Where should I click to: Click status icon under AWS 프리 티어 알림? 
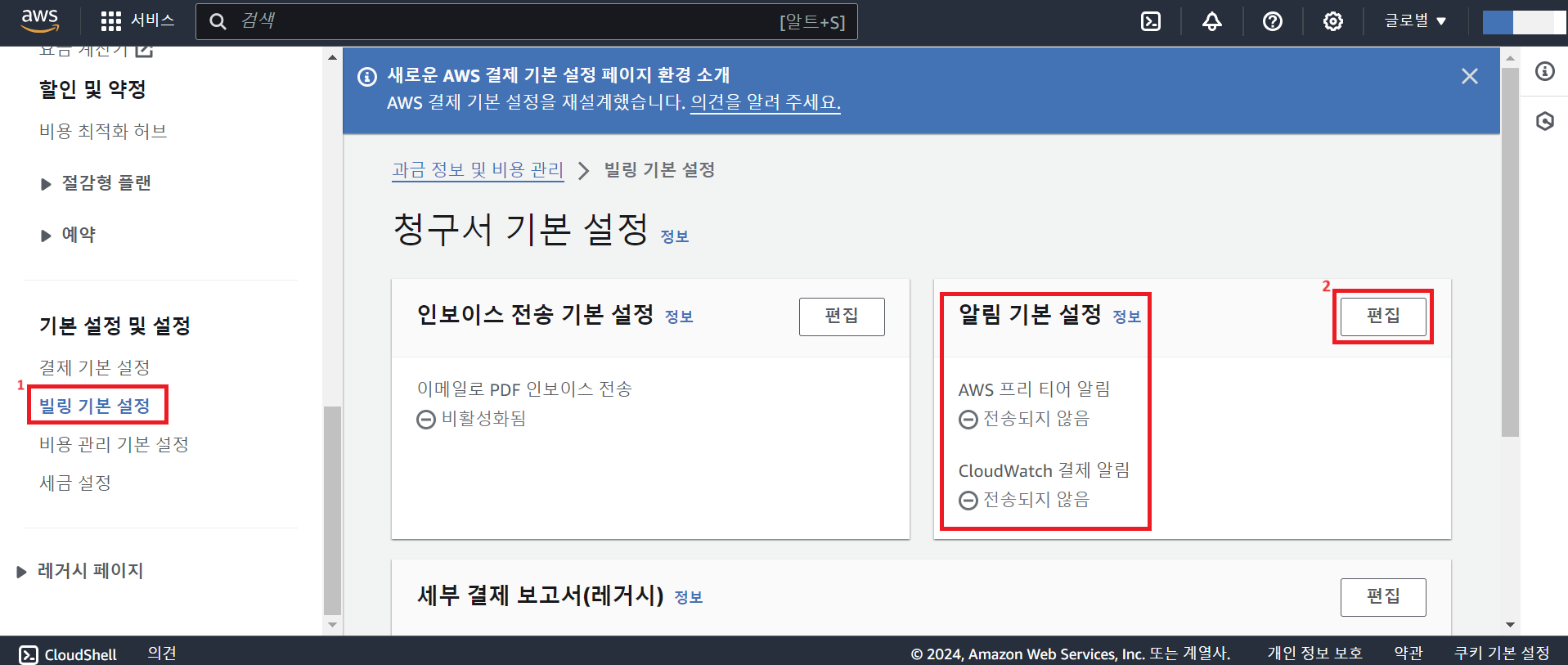pos(968,420)
